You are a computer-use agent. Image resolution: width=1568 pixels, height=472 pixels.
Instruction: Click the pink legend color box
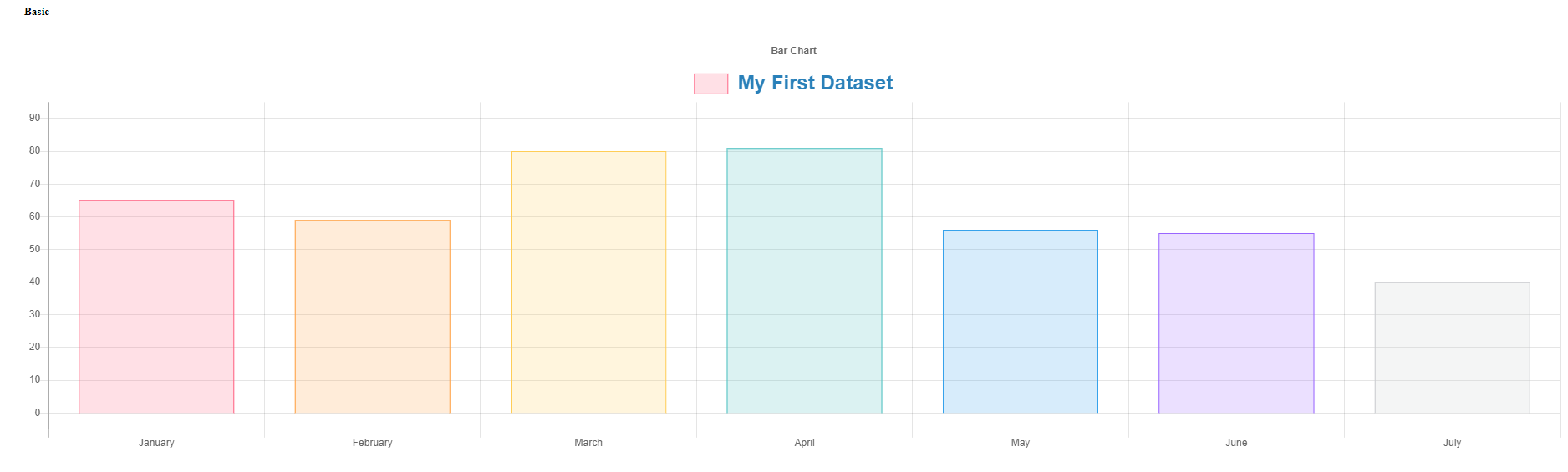[710, 84]
